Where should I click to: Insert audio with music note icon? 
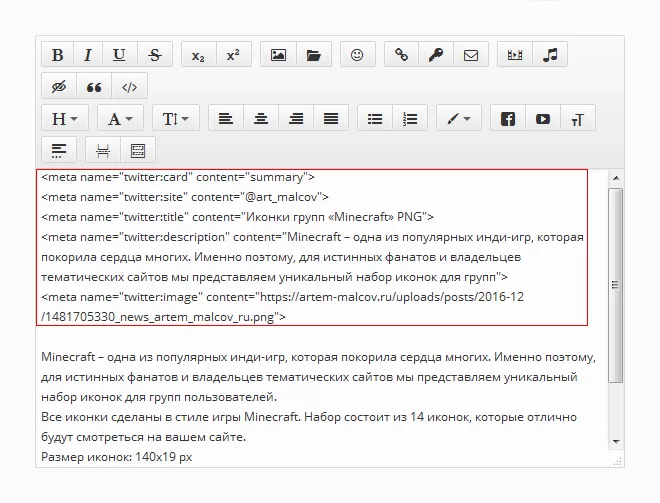point(550,55)
